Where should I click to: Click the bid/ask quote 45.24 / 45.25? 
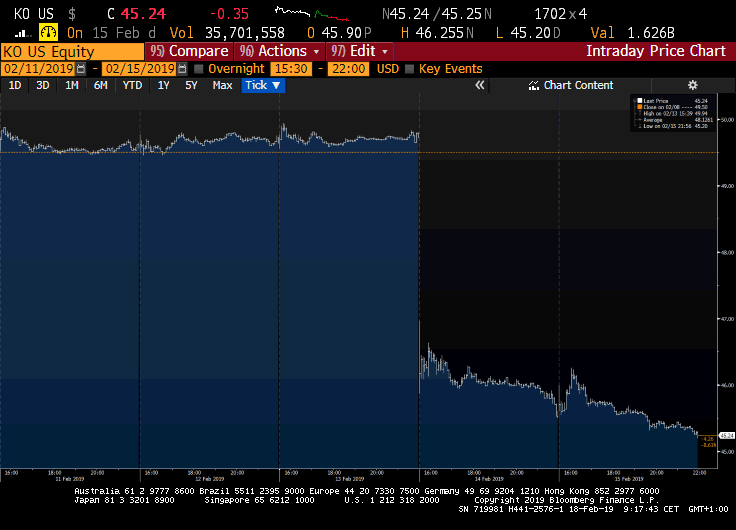tap(436, 14)
